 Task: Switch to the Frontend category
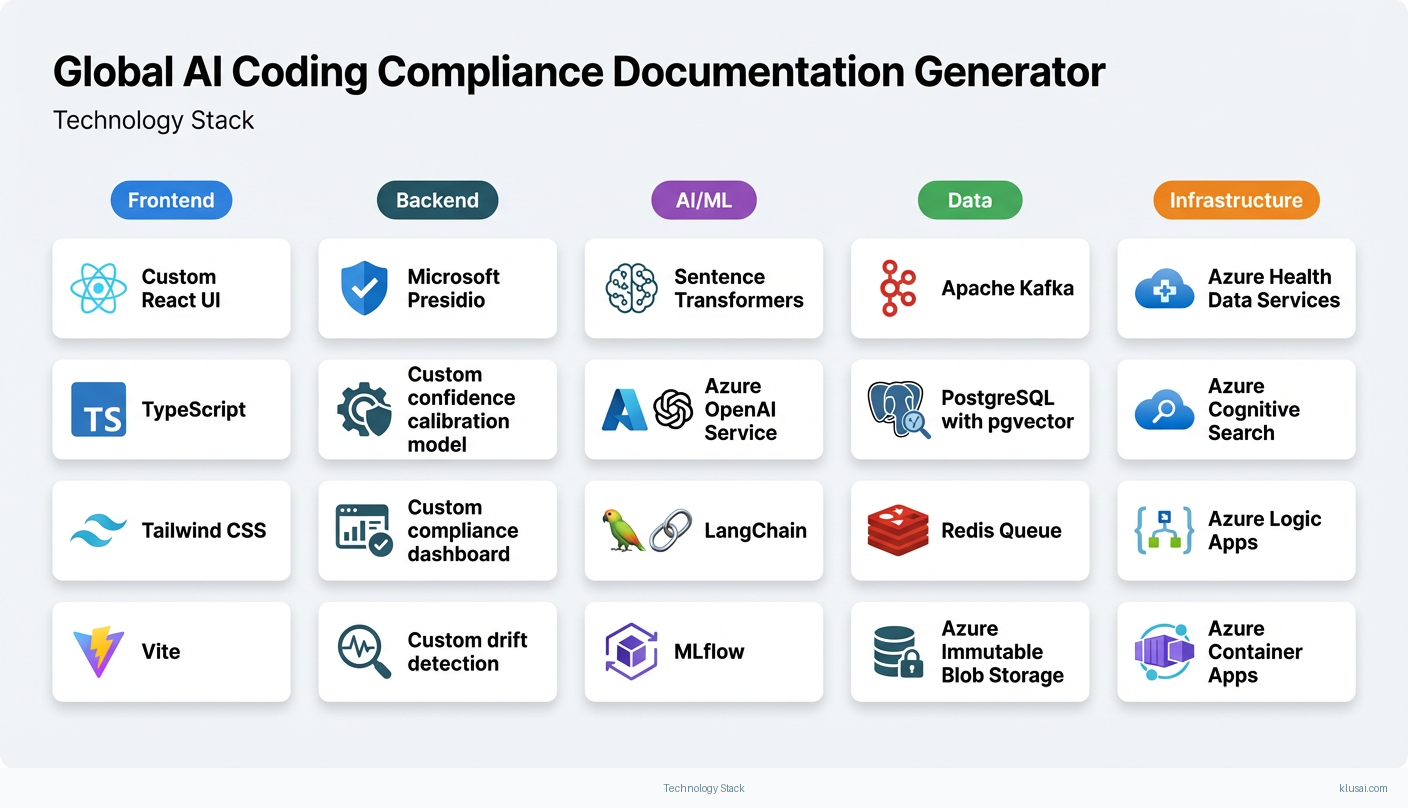pyautogui.click(x=171, y=200)
